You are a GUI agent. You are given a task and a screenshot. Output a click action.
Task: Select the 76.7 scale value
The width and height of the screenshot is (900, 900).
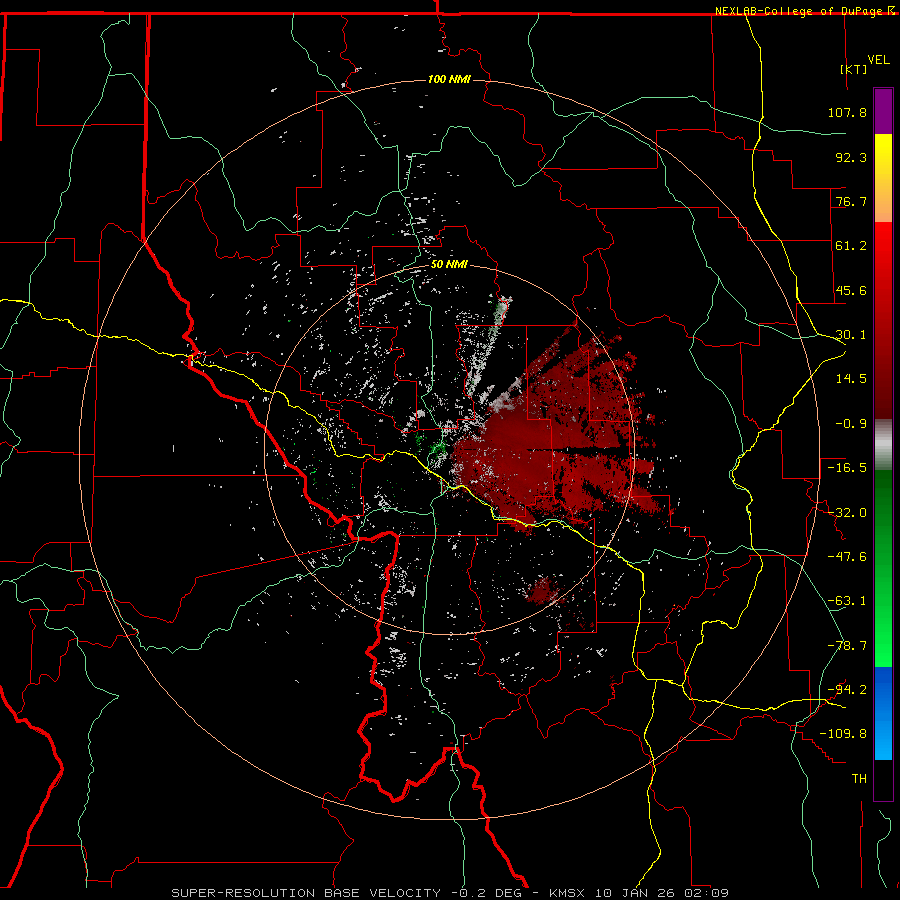click(851, 201)
